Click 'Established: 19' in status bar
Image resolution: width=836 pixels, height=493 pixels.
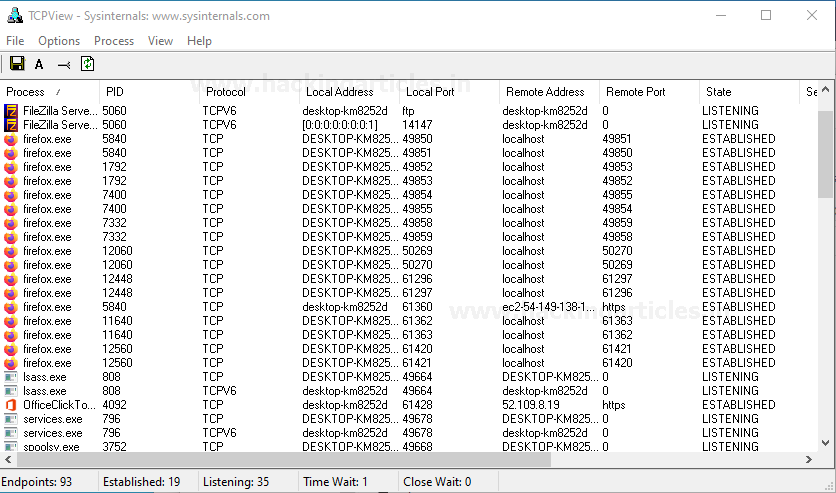pyautogui.click(x=141, y=482)
